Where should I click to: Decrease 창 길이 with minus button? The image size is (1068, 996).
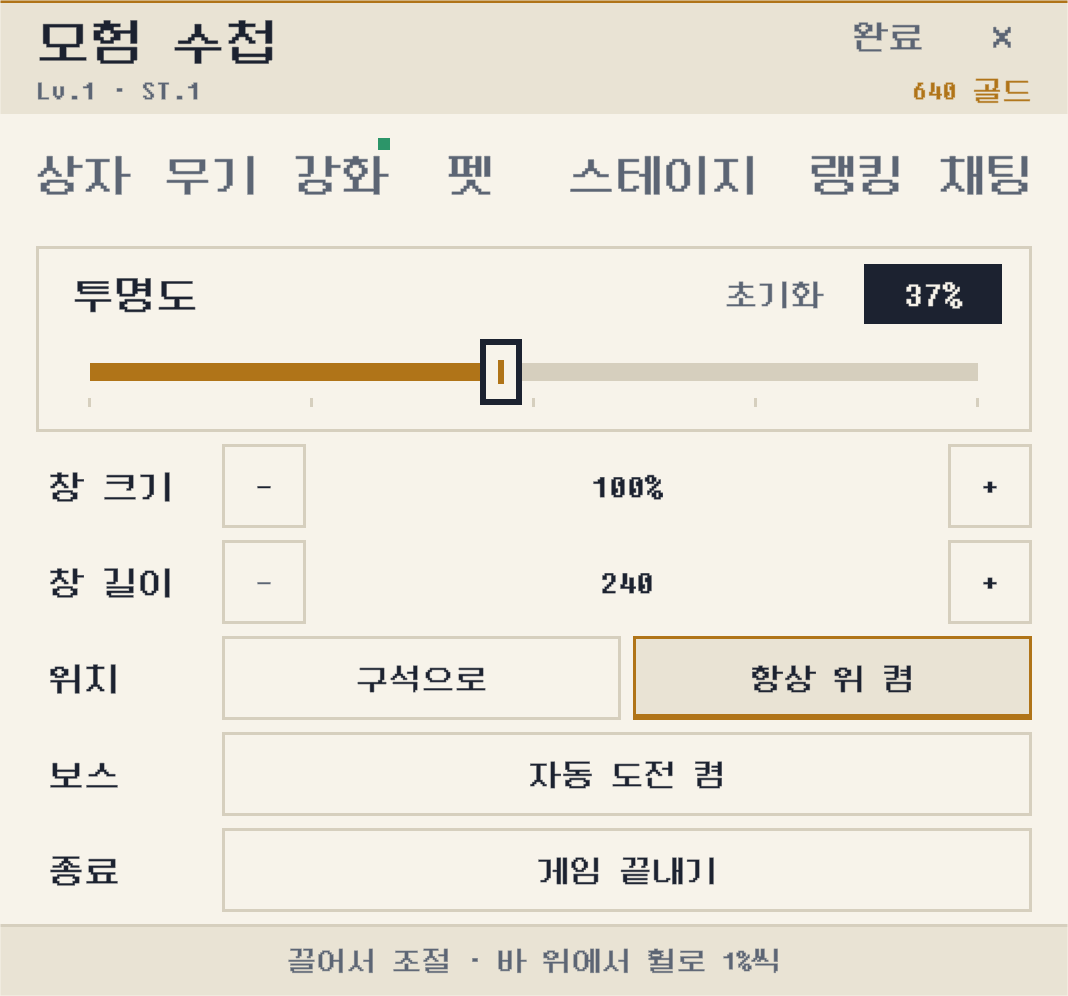pos(264,582)
